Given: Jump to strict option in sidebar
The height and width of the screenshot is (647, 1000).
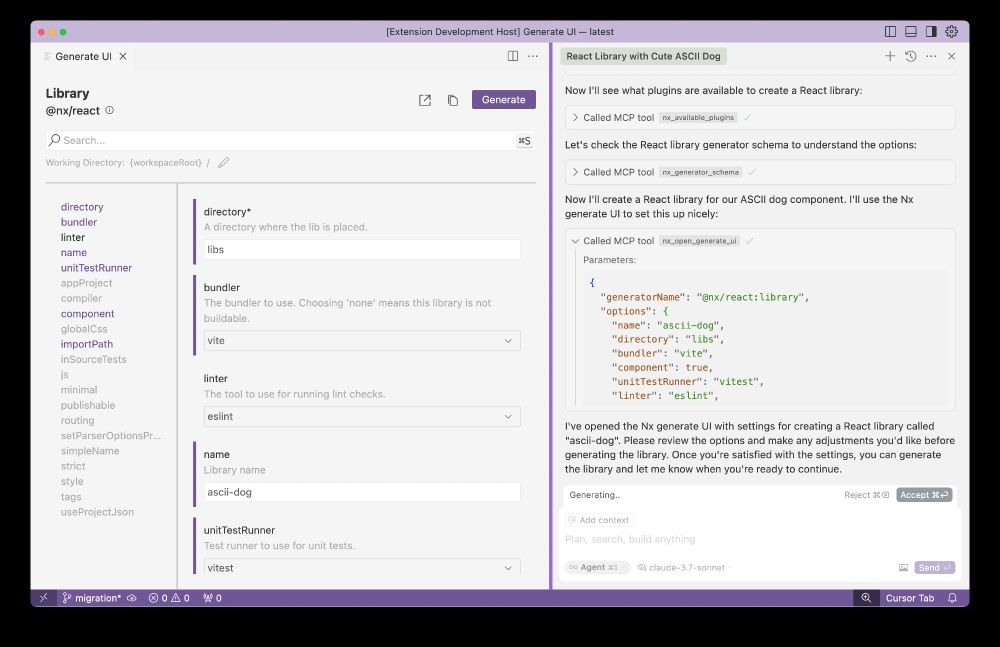Looking at the screenshot, I should click(73, 466).
